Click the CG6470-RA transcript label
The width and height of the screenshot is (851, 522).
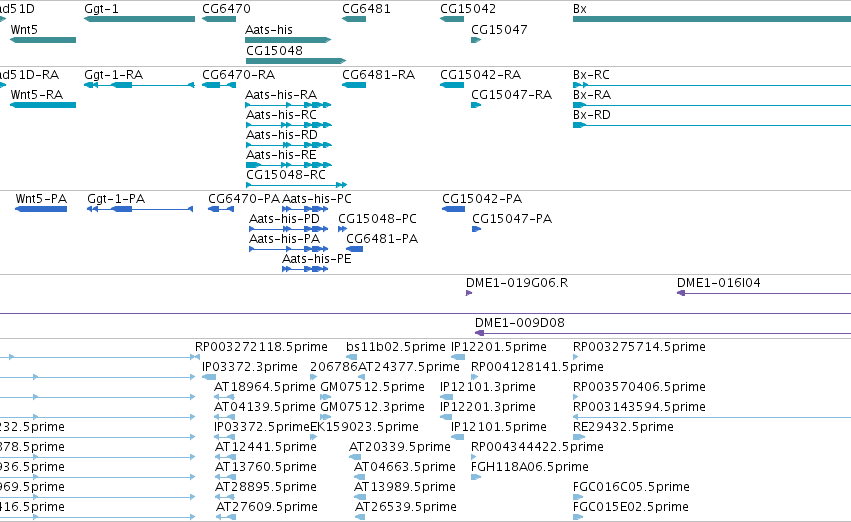(238, 75)
